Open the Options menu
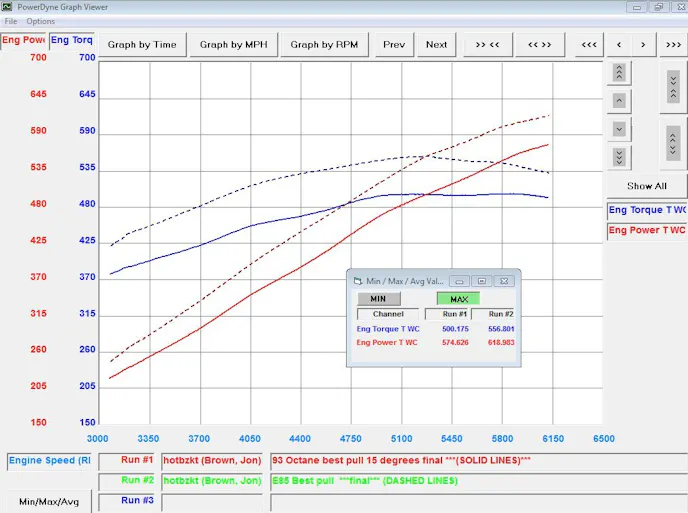688x513 pixels. [41, 21]
